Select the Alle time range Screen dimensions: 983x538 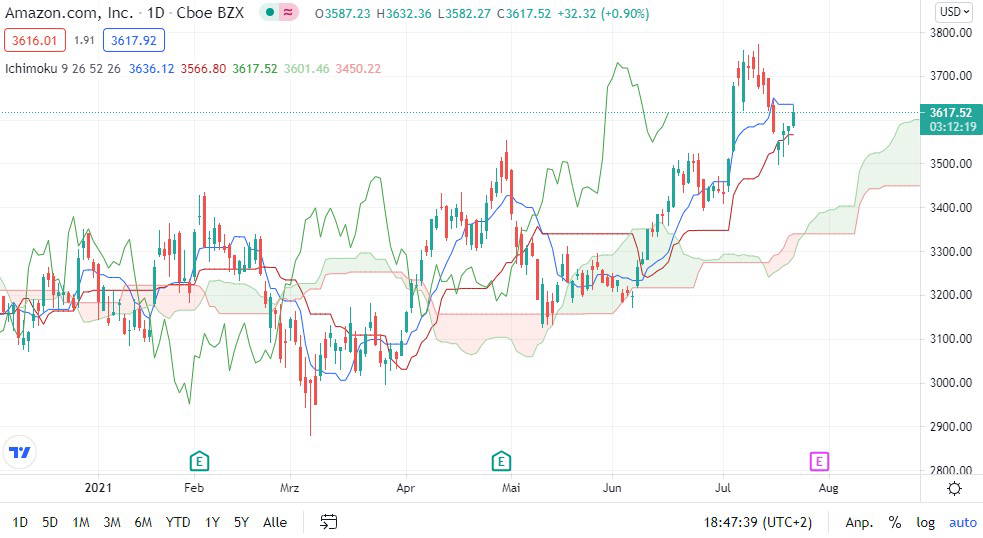click(x=275, y=522)
